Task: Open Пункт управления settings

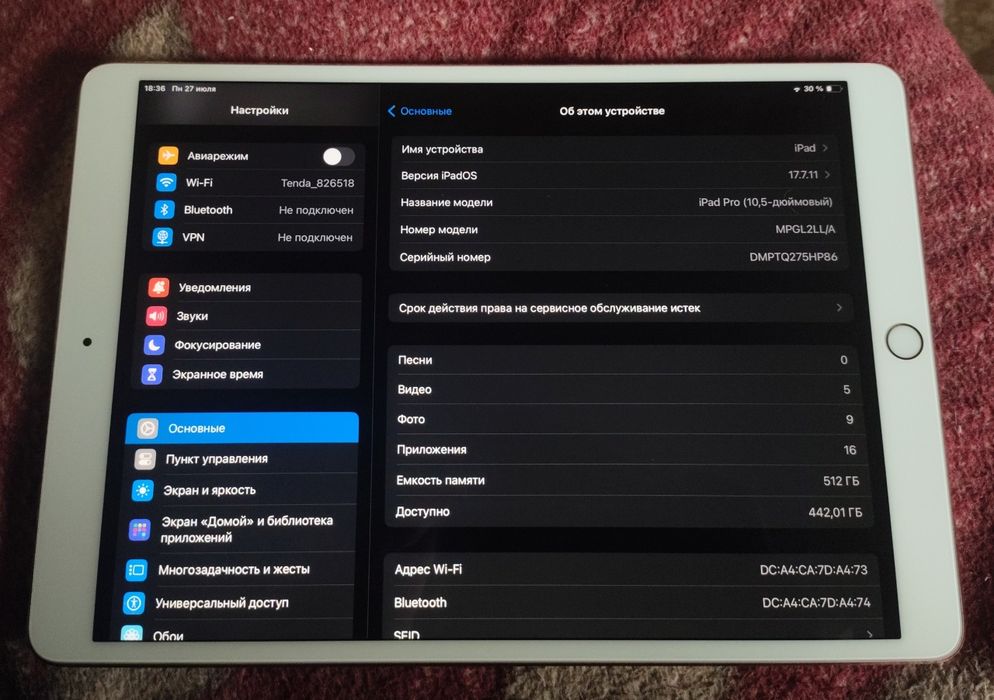Action: [241, 458]
